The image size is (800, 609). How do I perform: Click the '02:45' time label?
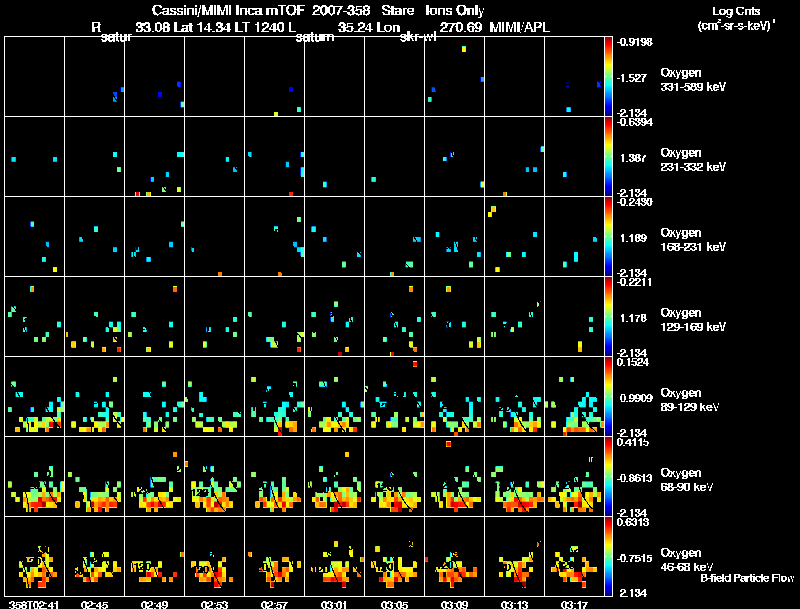(94, 605)
